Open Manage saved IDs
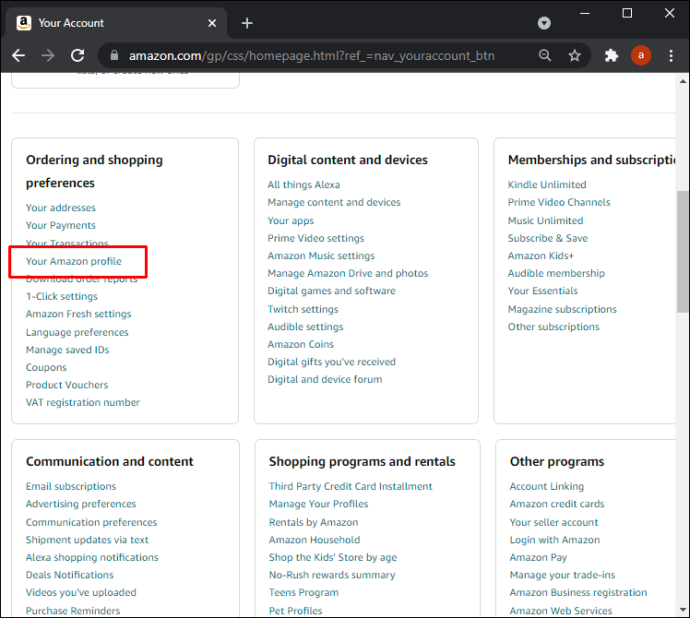 coord(67,350)
